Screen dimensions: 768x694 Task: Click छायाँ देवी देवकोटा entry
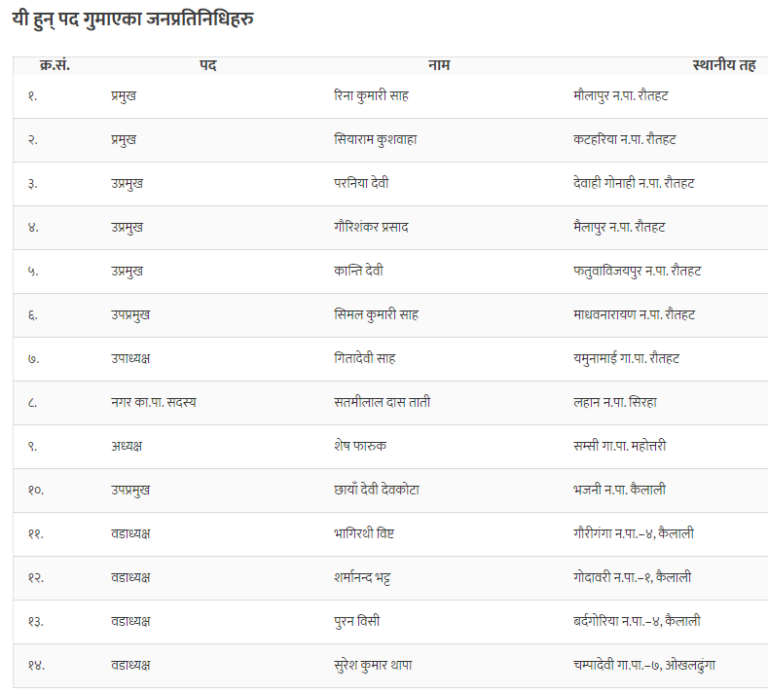[376, 490]
